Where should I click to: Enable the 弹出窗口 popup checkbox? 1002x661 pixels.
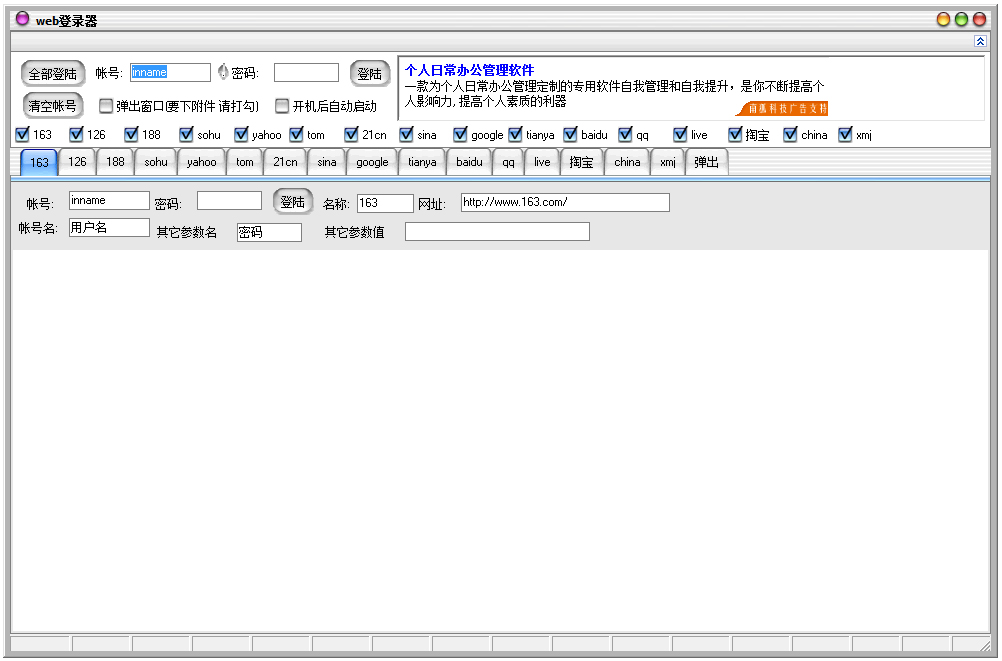click(x=106, y=105)
